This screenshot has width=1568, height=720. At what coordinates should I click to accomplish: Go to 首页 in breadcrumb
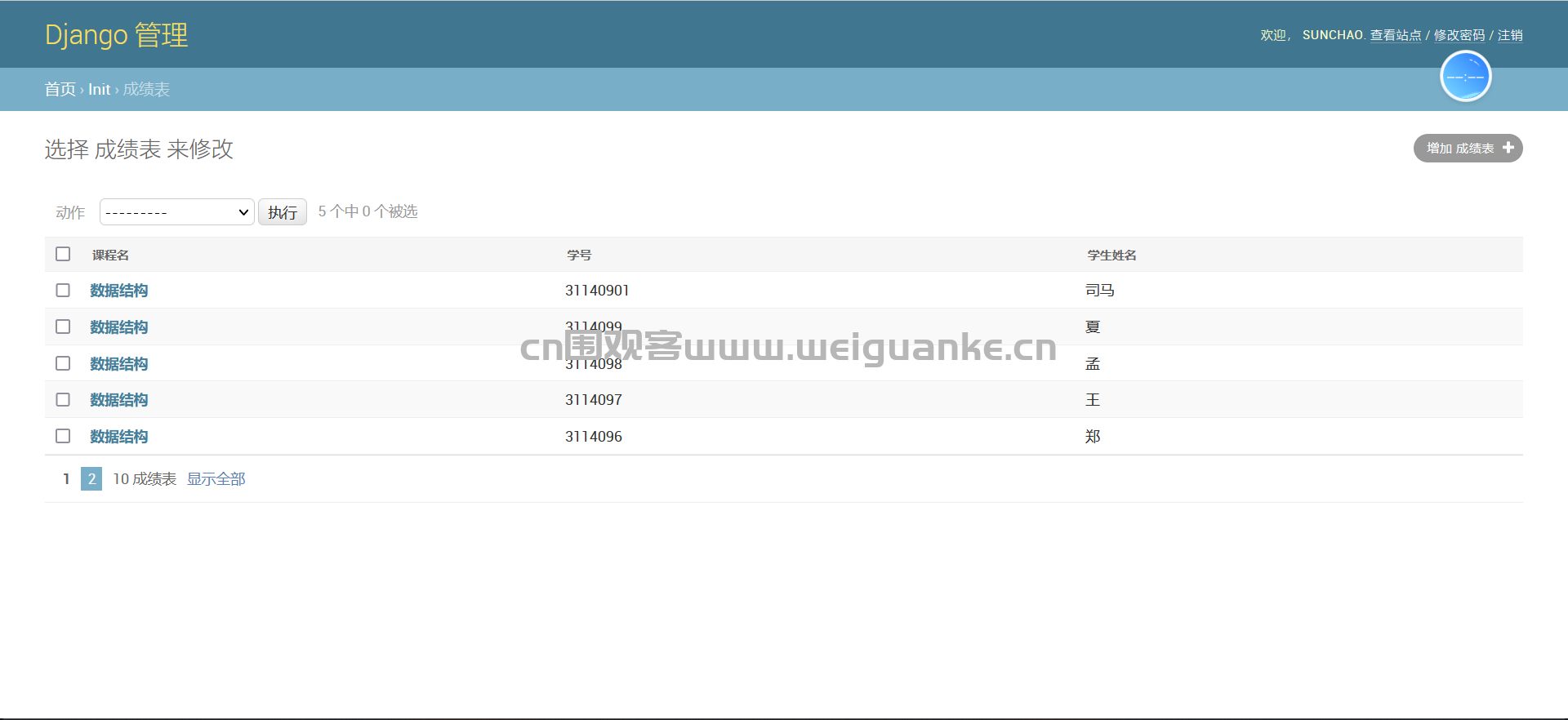pos(60,90)
